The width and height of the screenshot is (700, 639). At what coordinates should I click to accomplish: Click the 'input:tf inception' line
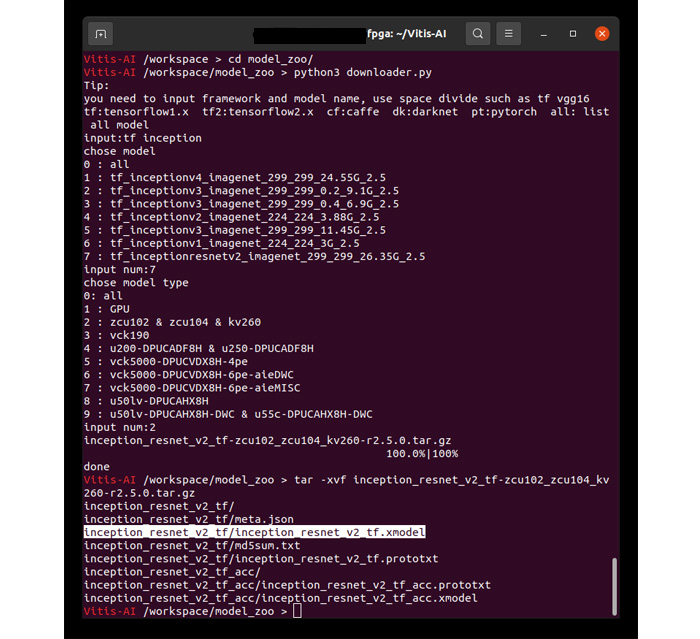tap(142, 138)
